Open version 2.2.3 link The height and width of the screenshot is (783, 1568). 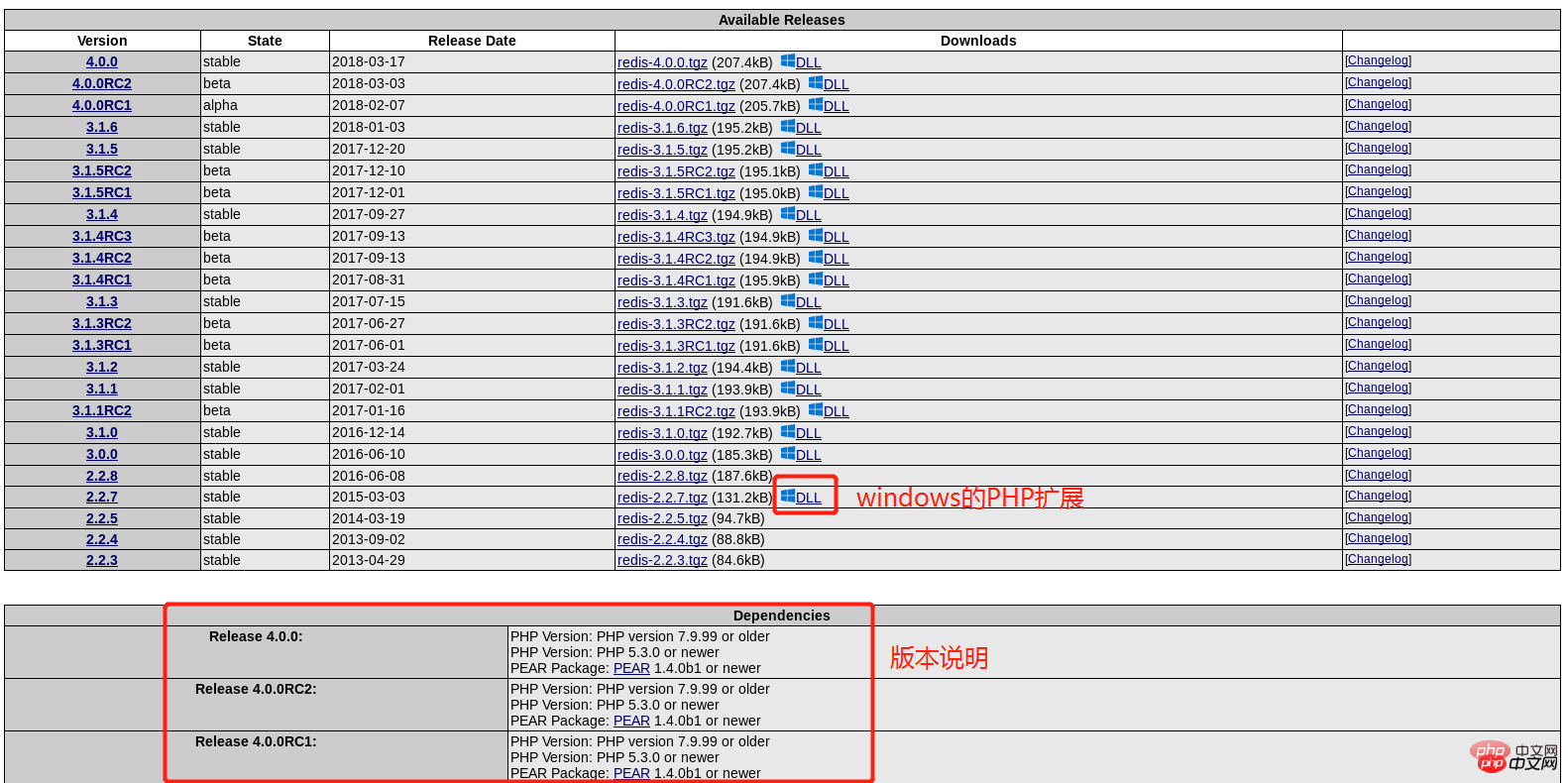pos(102,560)
